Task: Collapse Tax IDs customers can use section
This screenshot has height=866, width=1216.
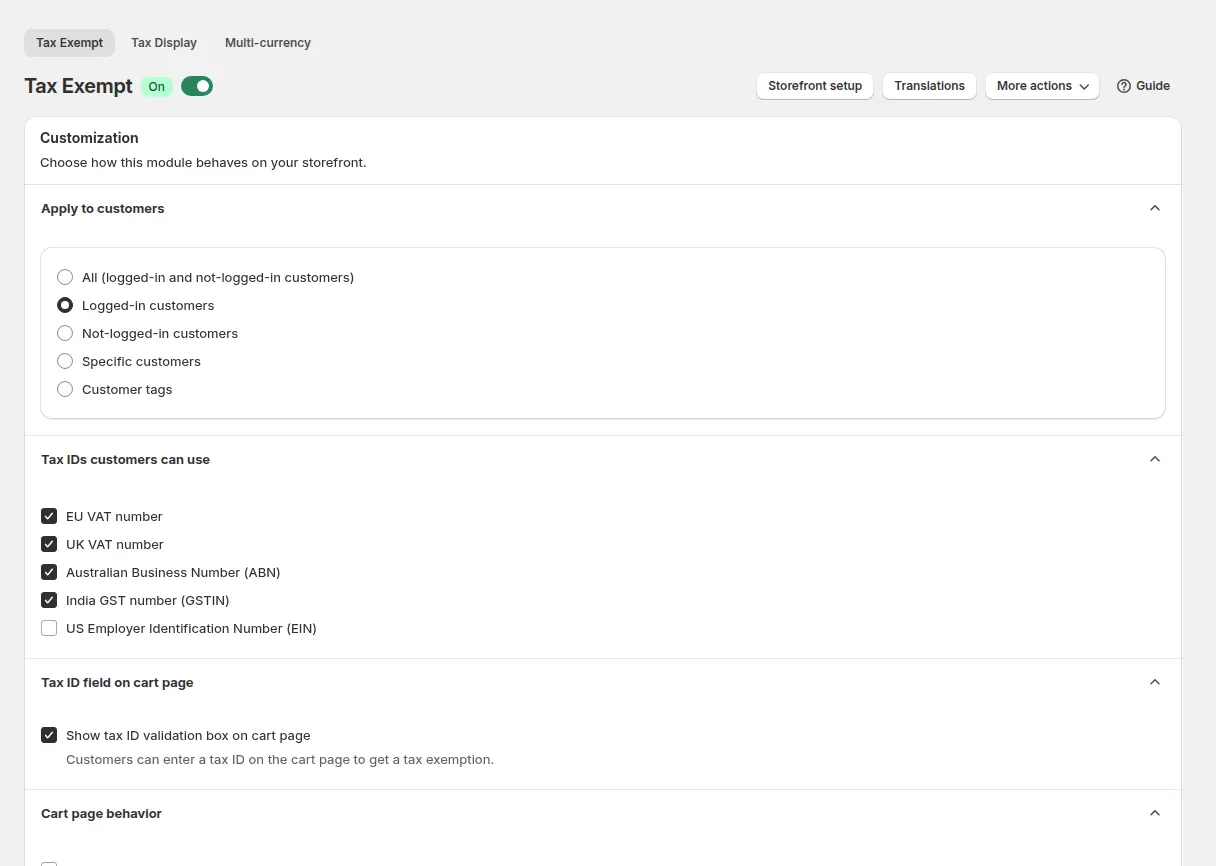Action: click(x=1155, y=459)
